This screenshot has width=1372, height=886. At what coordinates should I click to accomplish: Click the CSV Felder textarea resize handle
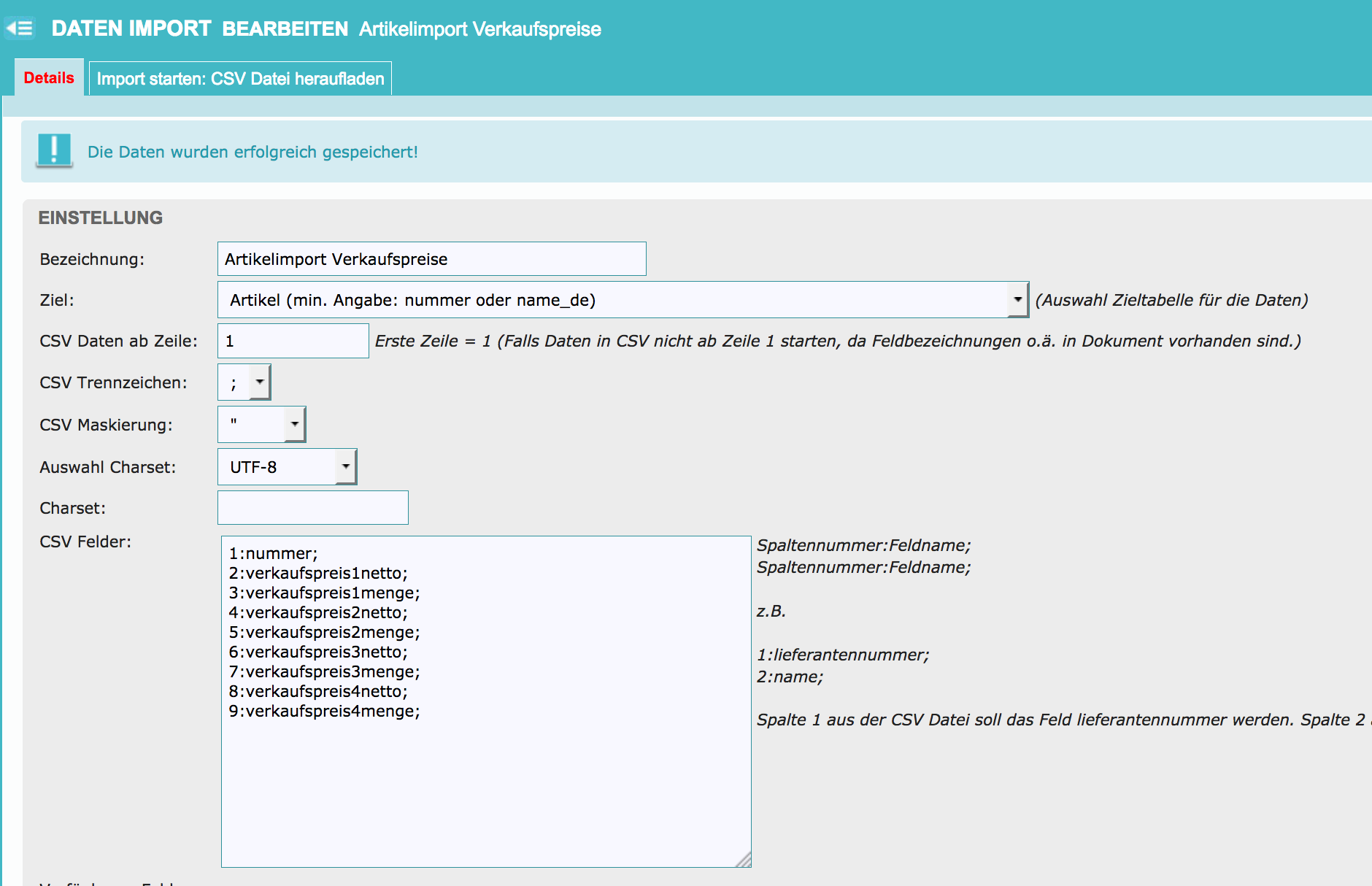(744, 860)
